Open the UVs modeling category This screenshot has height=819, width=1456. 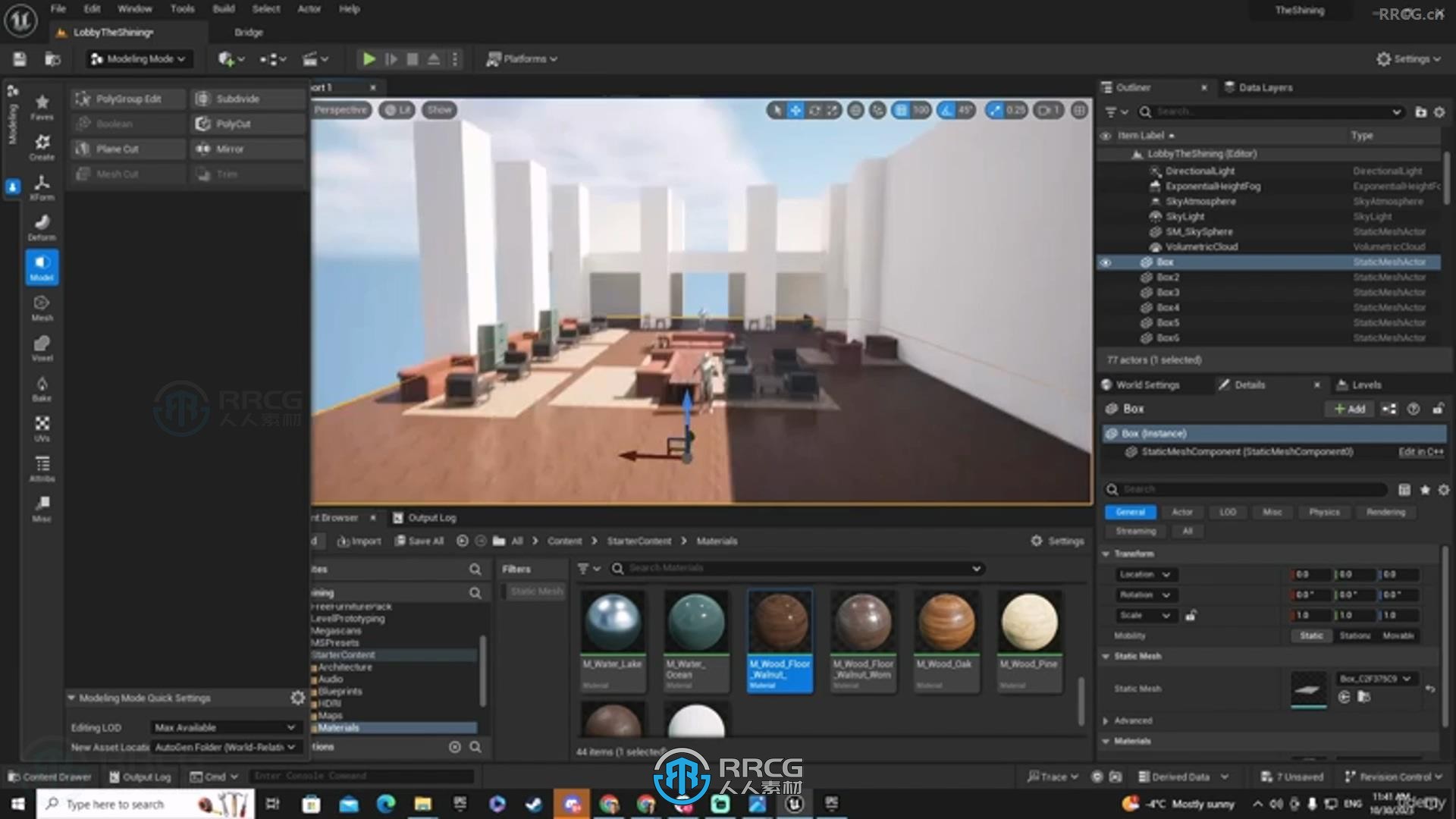(42, 428)
